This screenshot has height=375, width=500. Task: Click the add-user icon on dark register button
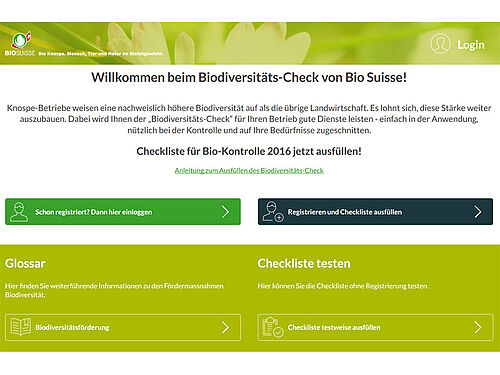(273, 212)
